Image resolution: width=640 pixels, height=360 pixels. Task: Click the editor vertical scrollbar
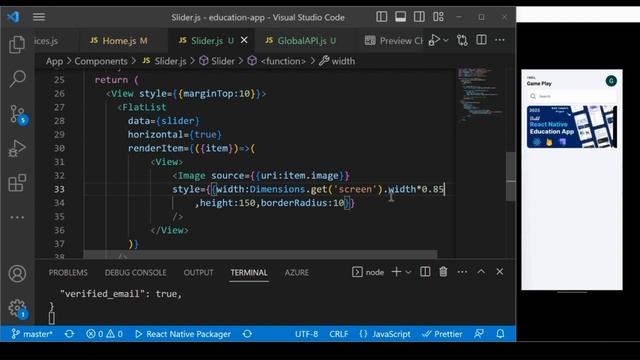(x=511, y=176)
